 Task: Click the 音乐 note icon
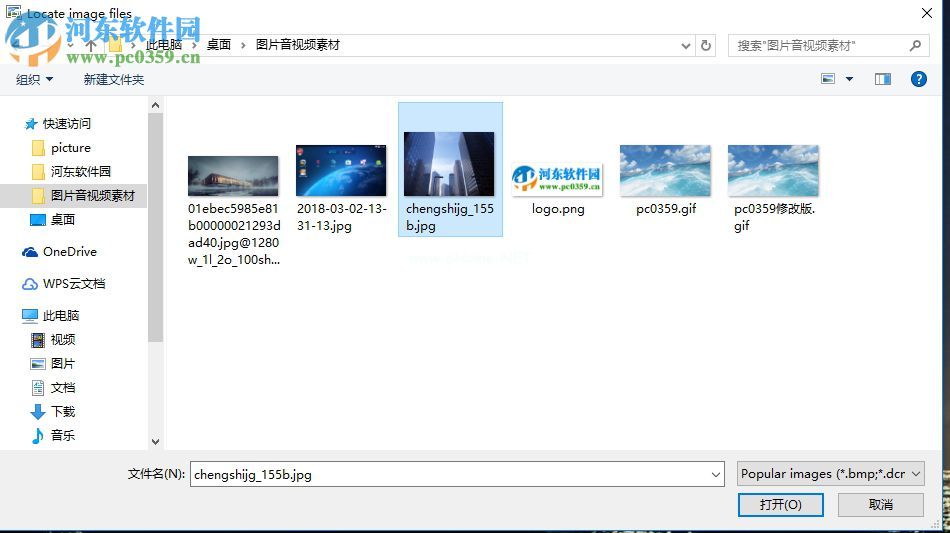38,435
